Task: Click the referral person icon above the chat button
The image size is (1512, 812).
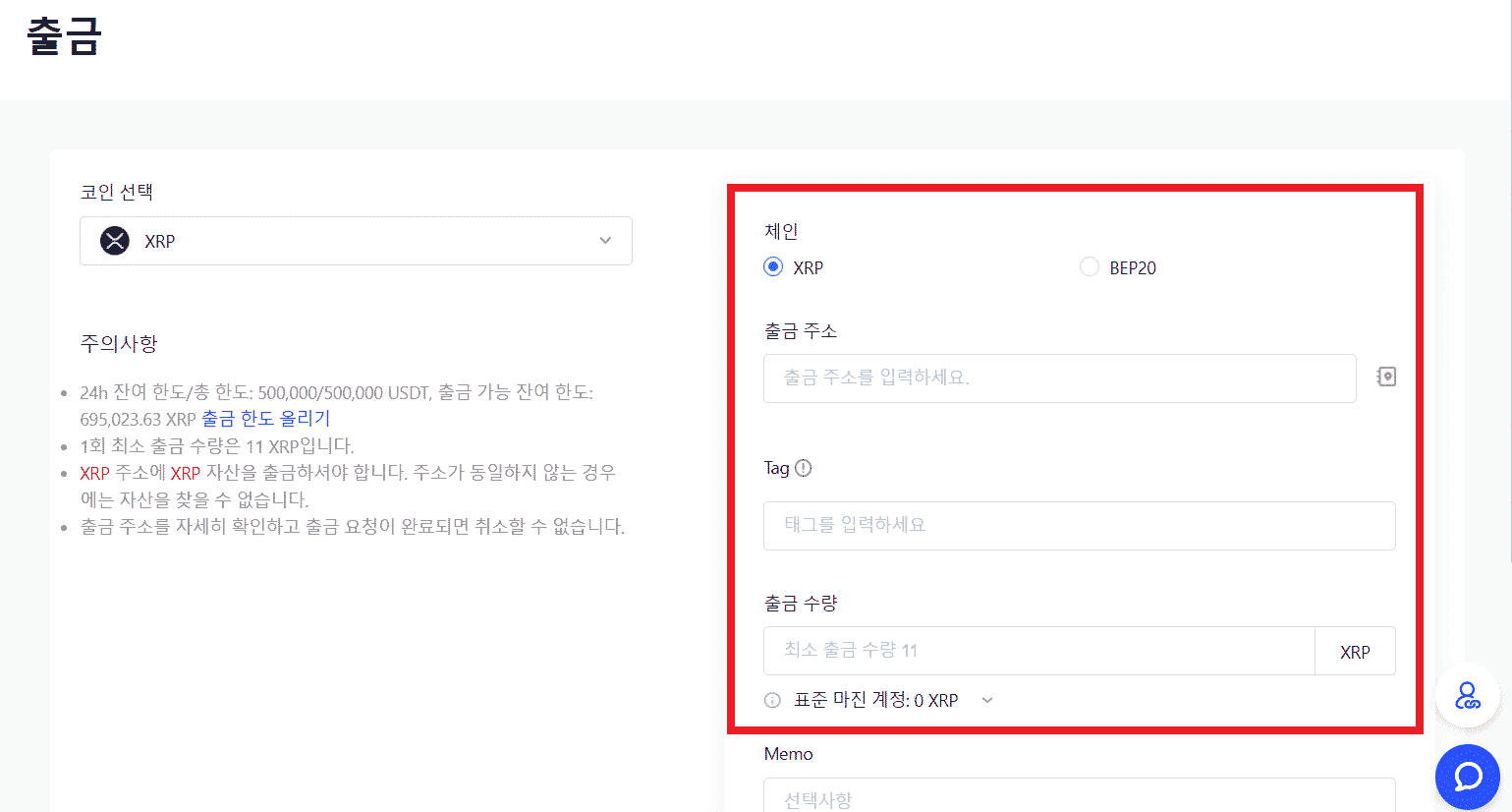Action: click(1467, 696)
